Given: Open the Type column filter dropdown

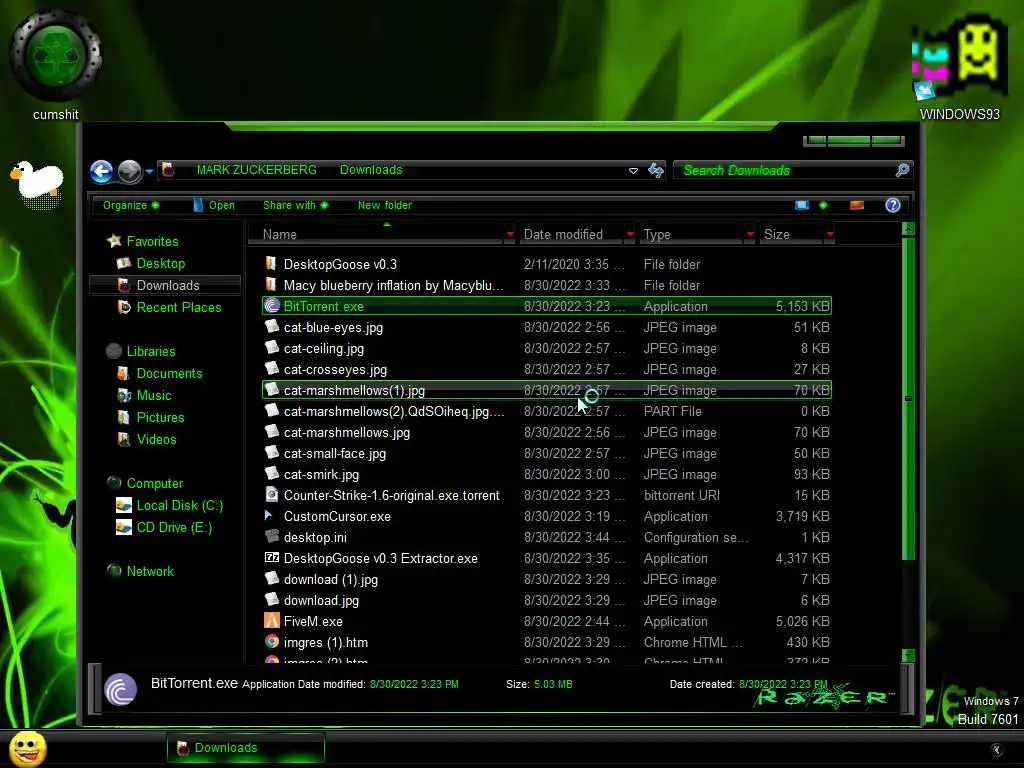Looking at the screenshot, I should tap(750, 234).
